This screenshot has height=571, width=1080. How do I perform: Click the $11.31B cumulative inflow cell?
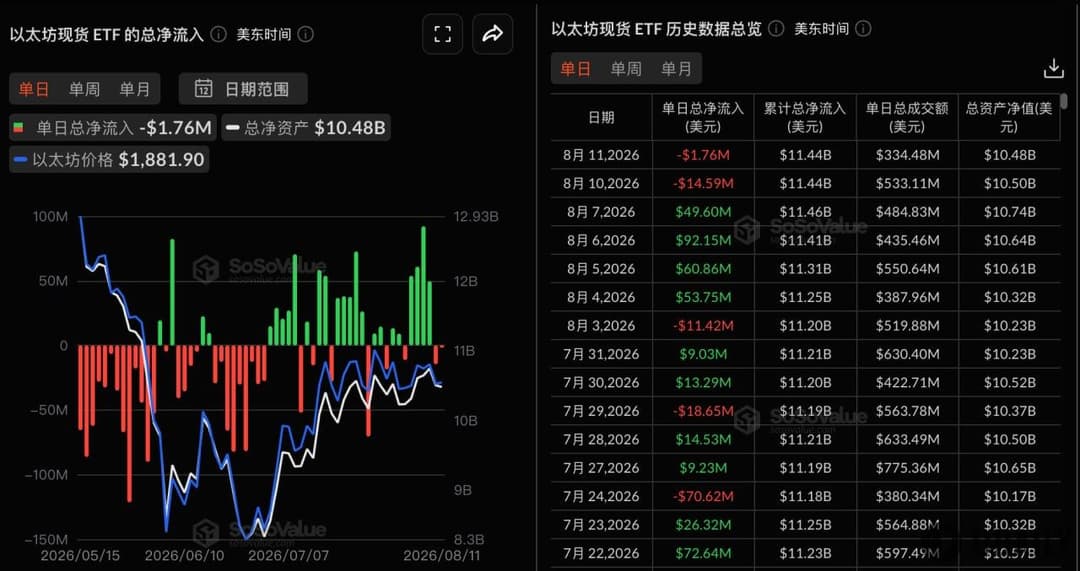805,269
